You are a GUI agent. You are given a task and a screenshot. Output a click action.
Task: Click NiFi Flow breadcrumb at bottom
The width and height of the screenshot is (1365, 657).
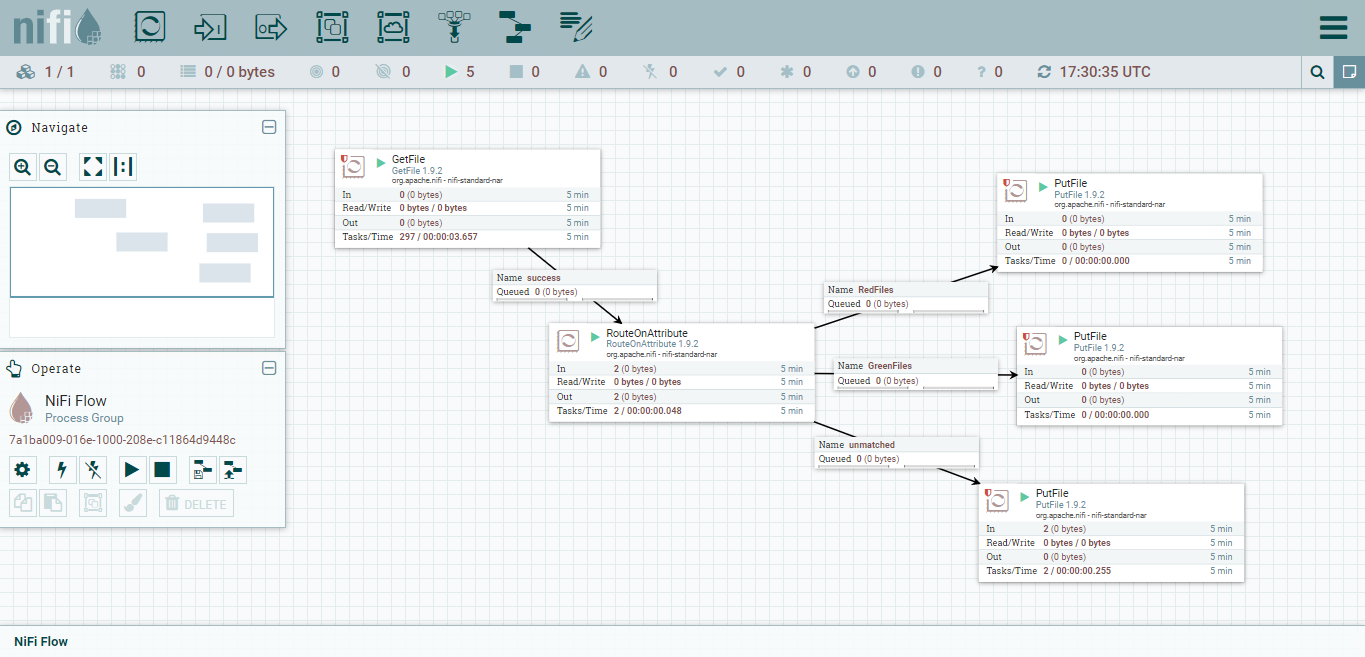41,641
